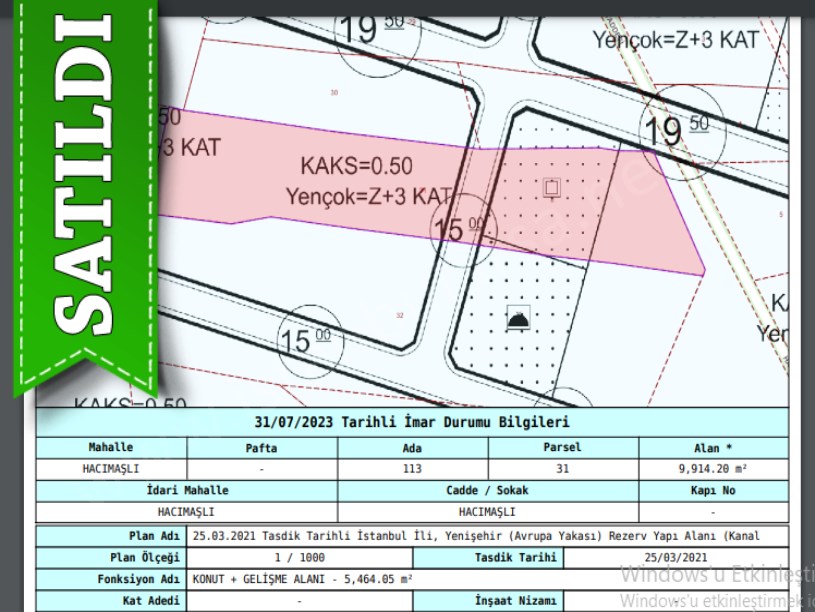Select the Plan Ölçeği 1 / 1000 cell
The width and height of the screenshot is (815, 612).
coord(298,557)
